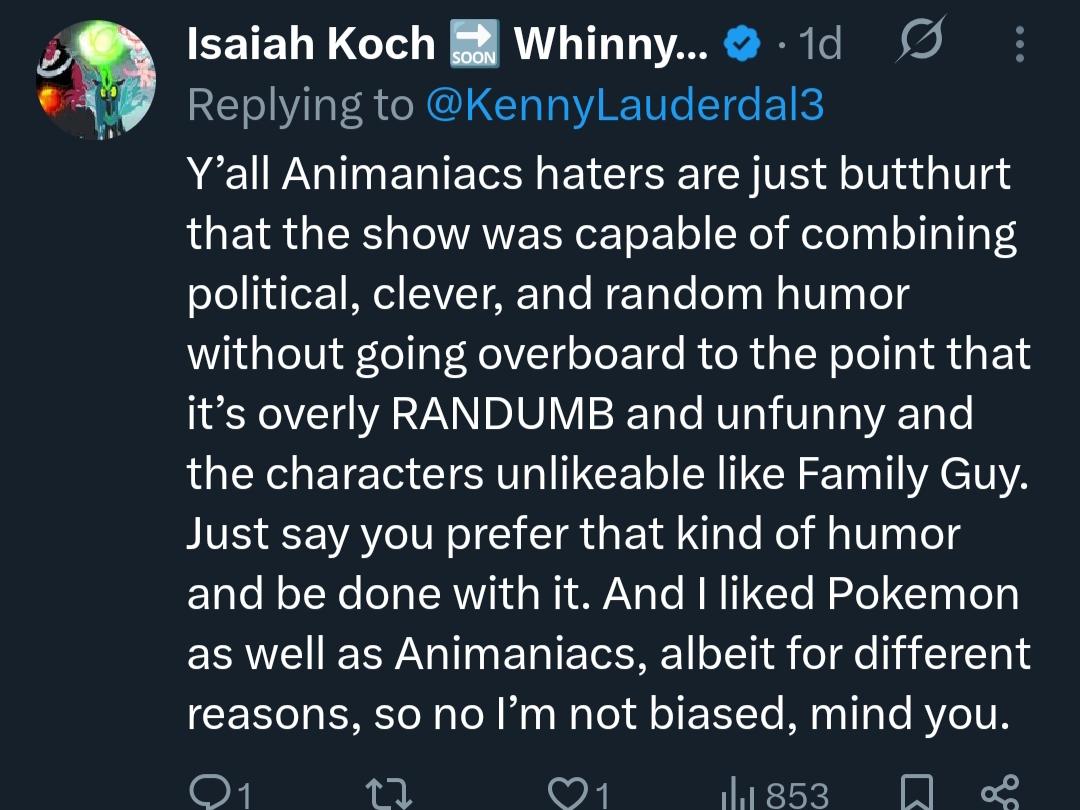Open the three-dot more options menu
Viewport: 1080px width, 810px height.
pos(1019,45)
